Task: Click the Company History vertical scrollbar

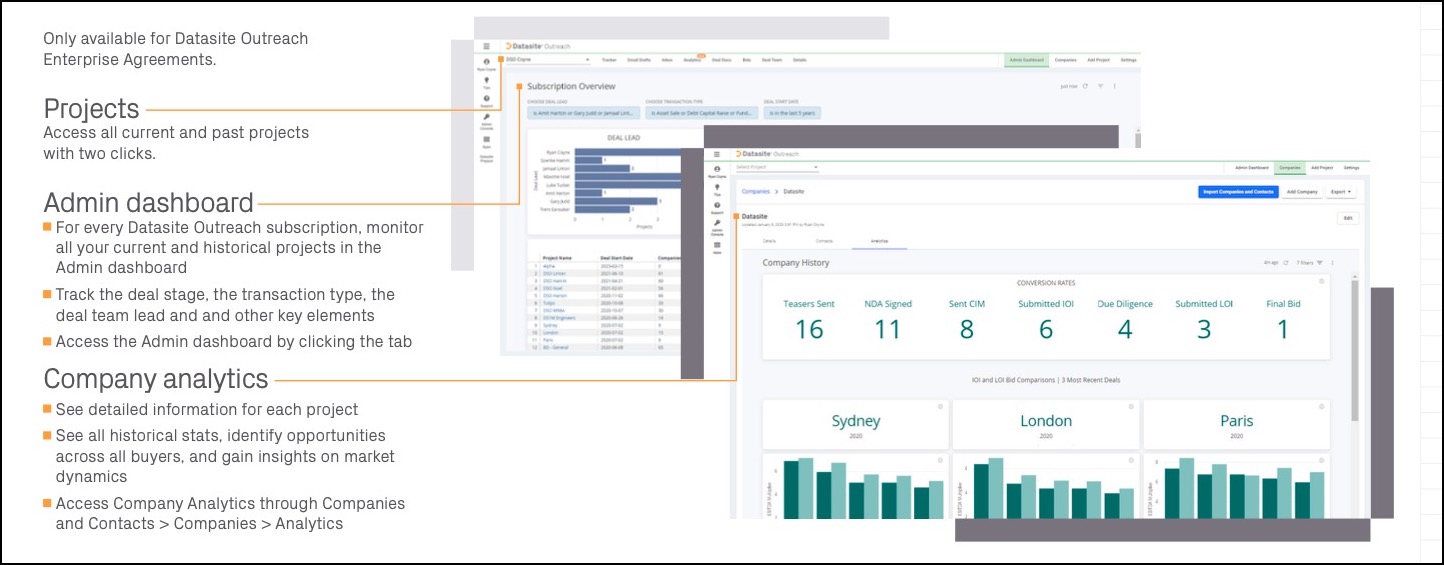Action: pos(1355,350)
